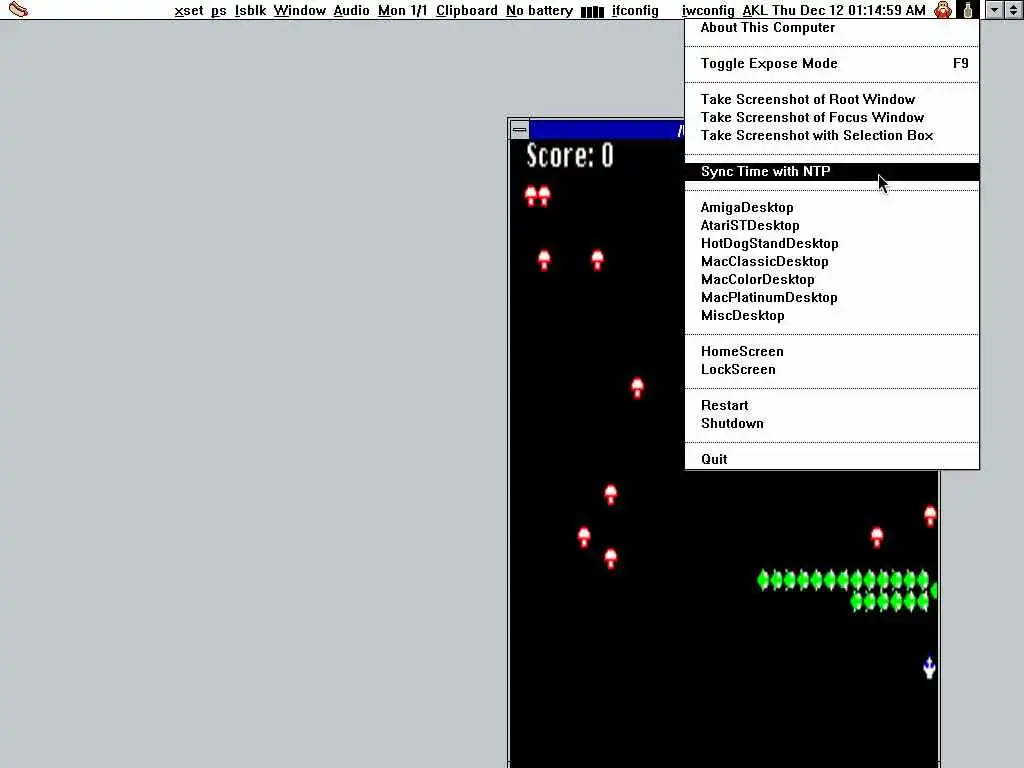Choose Restart from the menu
The width and height of the screenshot is (1024, 768).
point(832,406)
